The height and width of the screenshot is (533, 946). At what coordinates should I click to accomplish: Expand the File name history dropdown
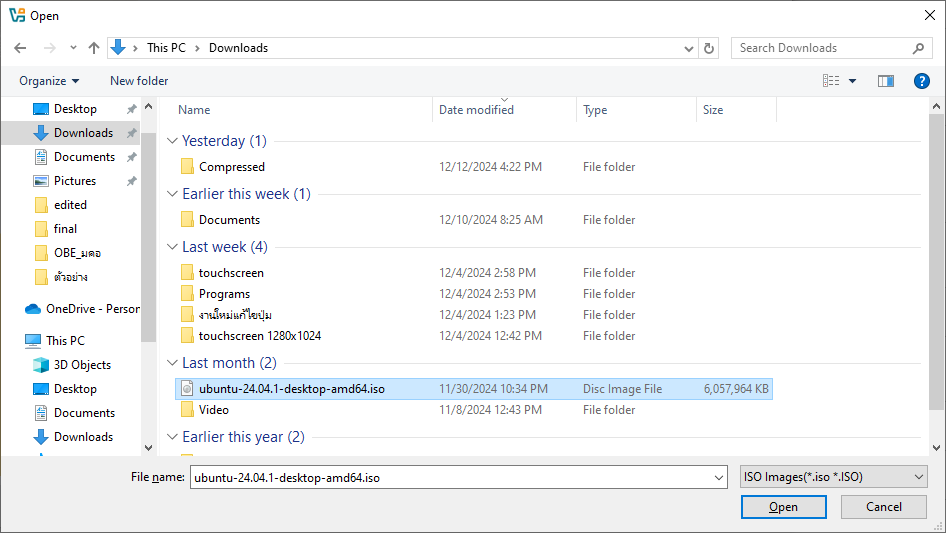tap(718, 478)
